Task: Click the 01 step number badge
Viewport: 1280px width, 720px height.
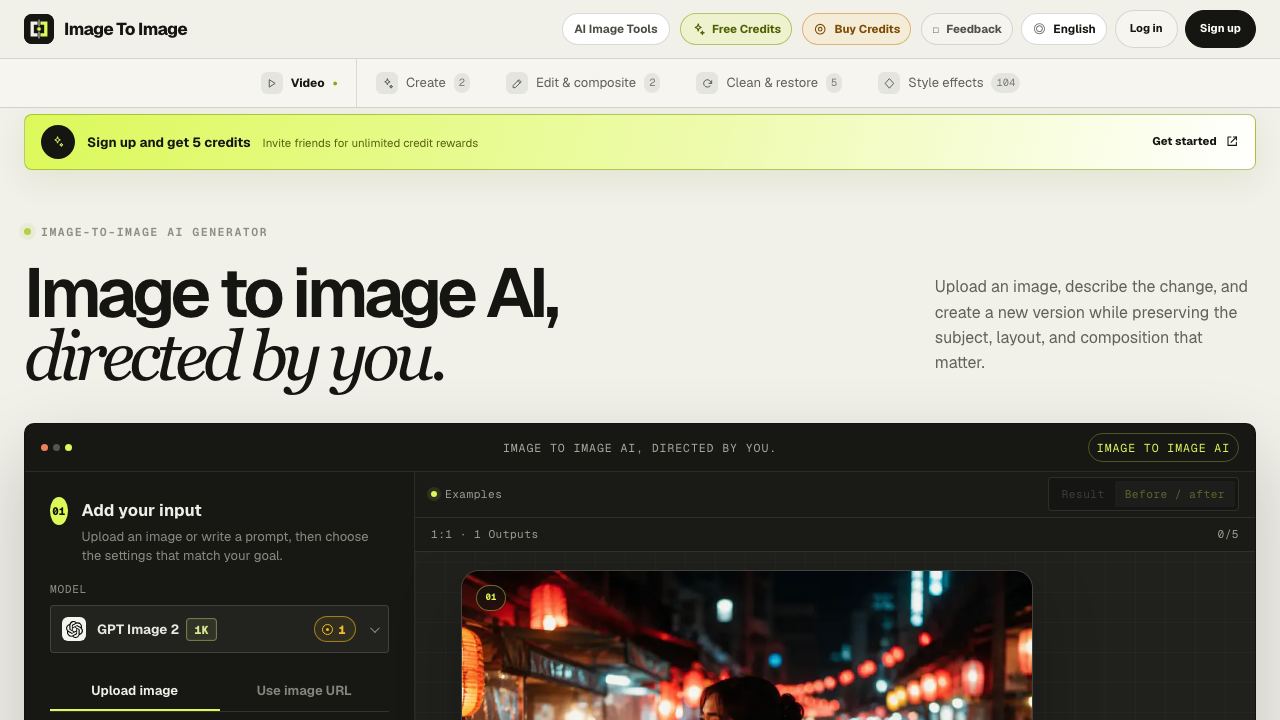Action: click(59, 511)
